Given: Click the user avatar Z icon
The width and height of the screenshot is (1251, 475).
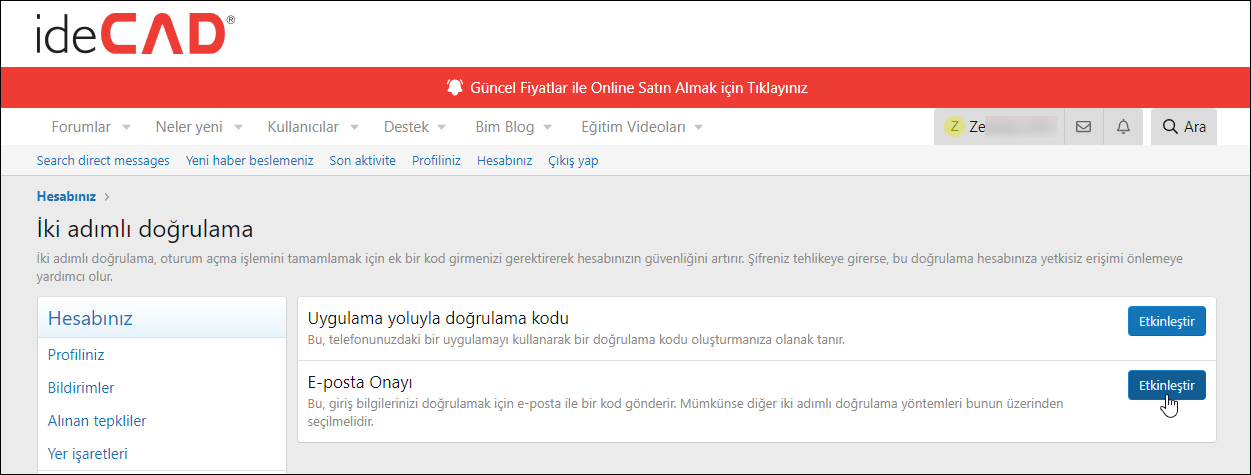Looking at the screenshot, I should [954, 127].
